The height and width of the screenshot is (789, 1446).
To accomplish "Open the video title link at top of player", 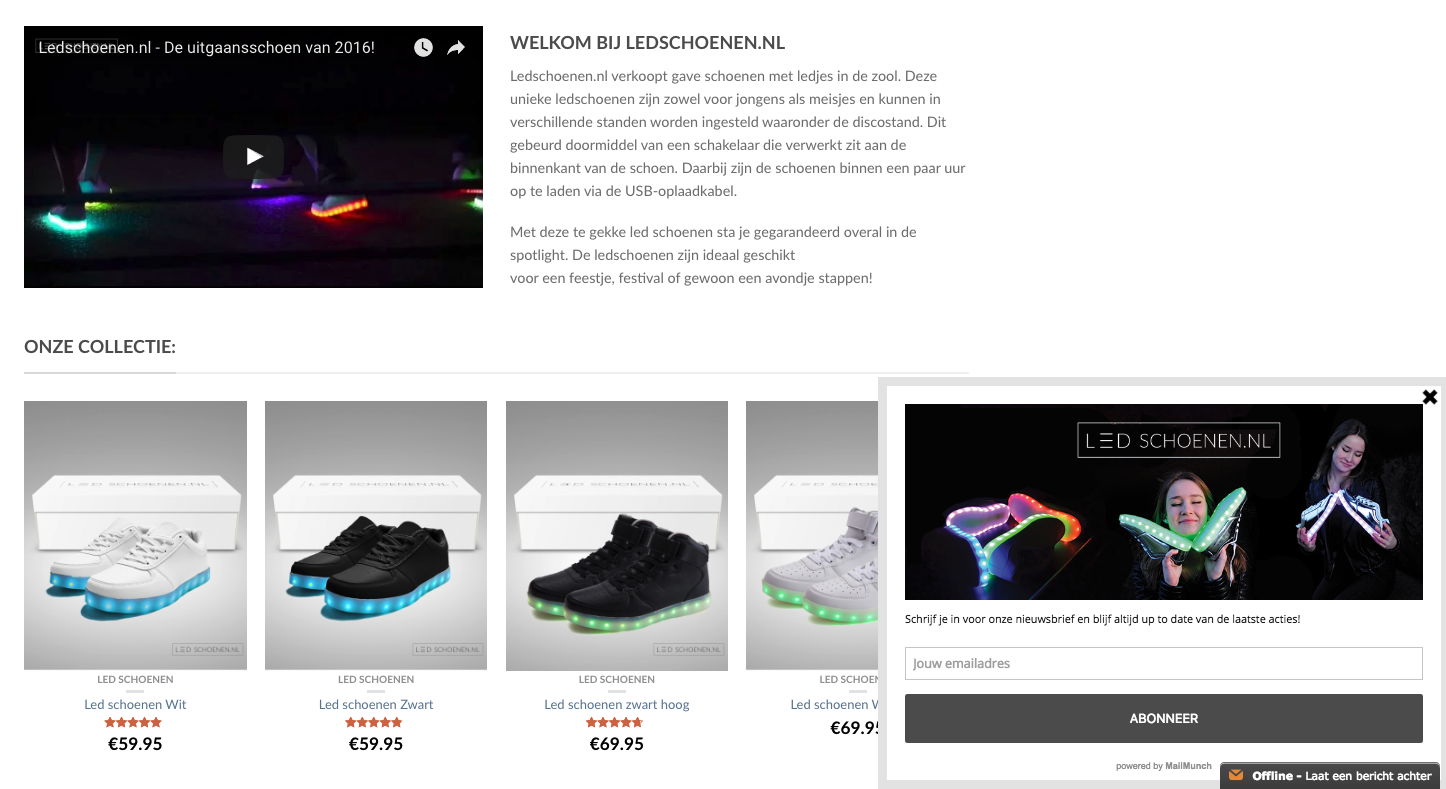I will click(206, 47).
